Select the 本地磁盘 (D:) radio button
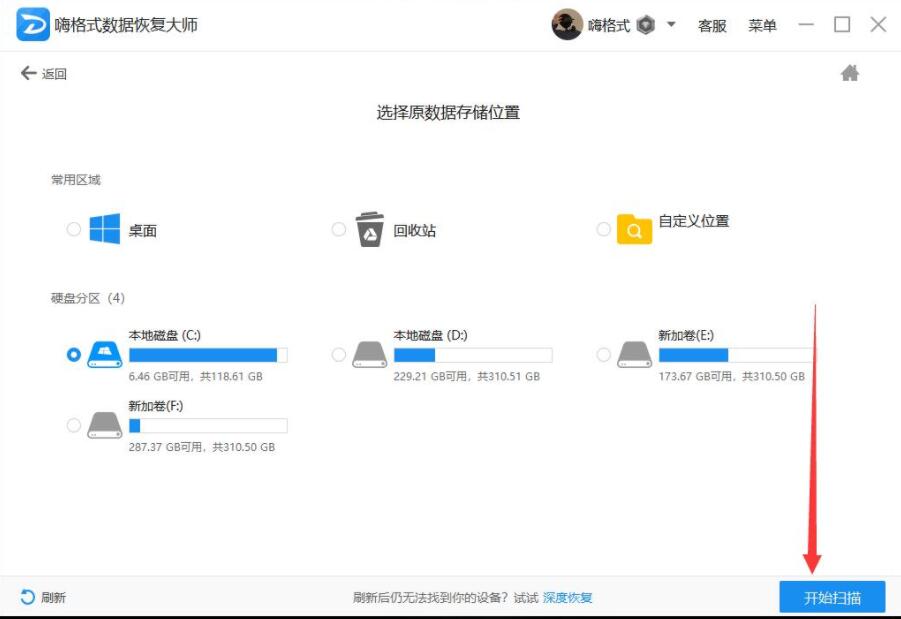The width and height of the screenshot is (901, 619). (x=338, y=355)
